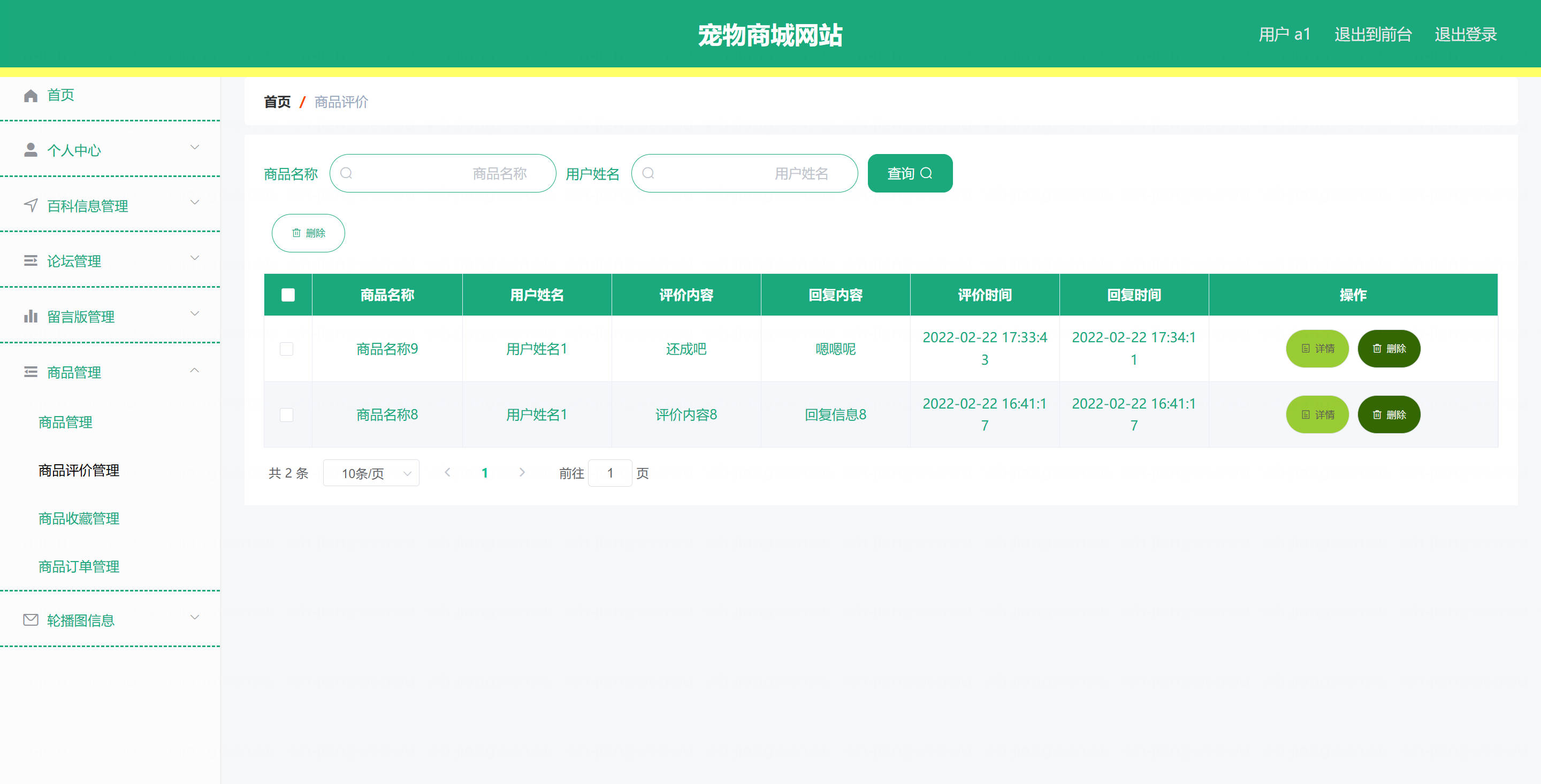
Task: Click search magnifier icon in 商品名称 field
Action: pos(346,173)
